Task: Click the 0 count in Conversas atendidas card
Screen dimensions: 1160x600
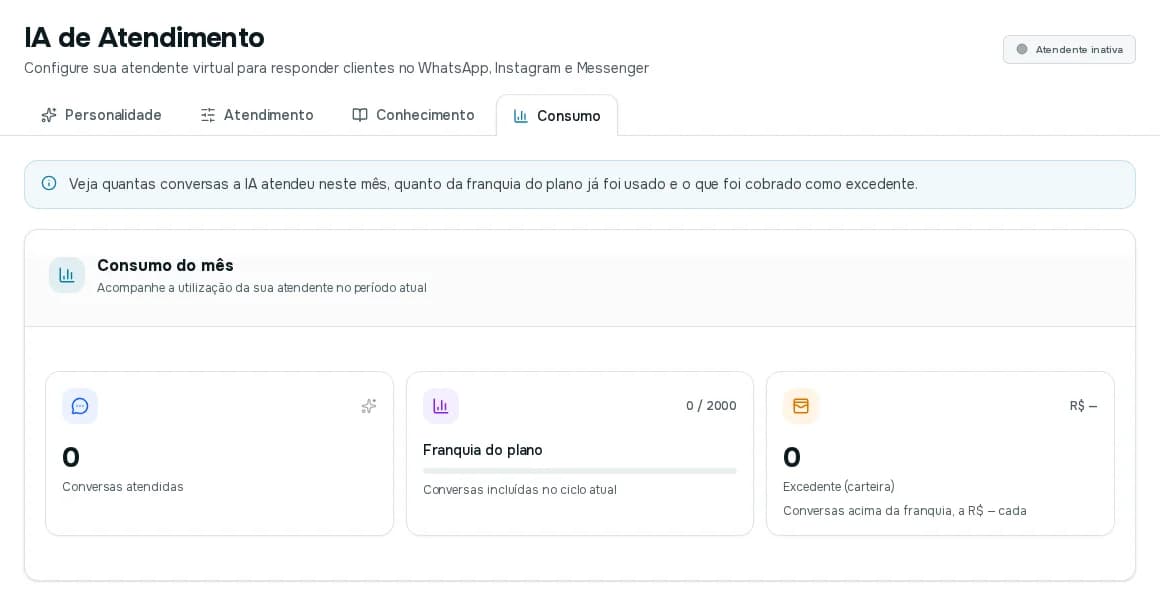Action: (x=71, y=457)
